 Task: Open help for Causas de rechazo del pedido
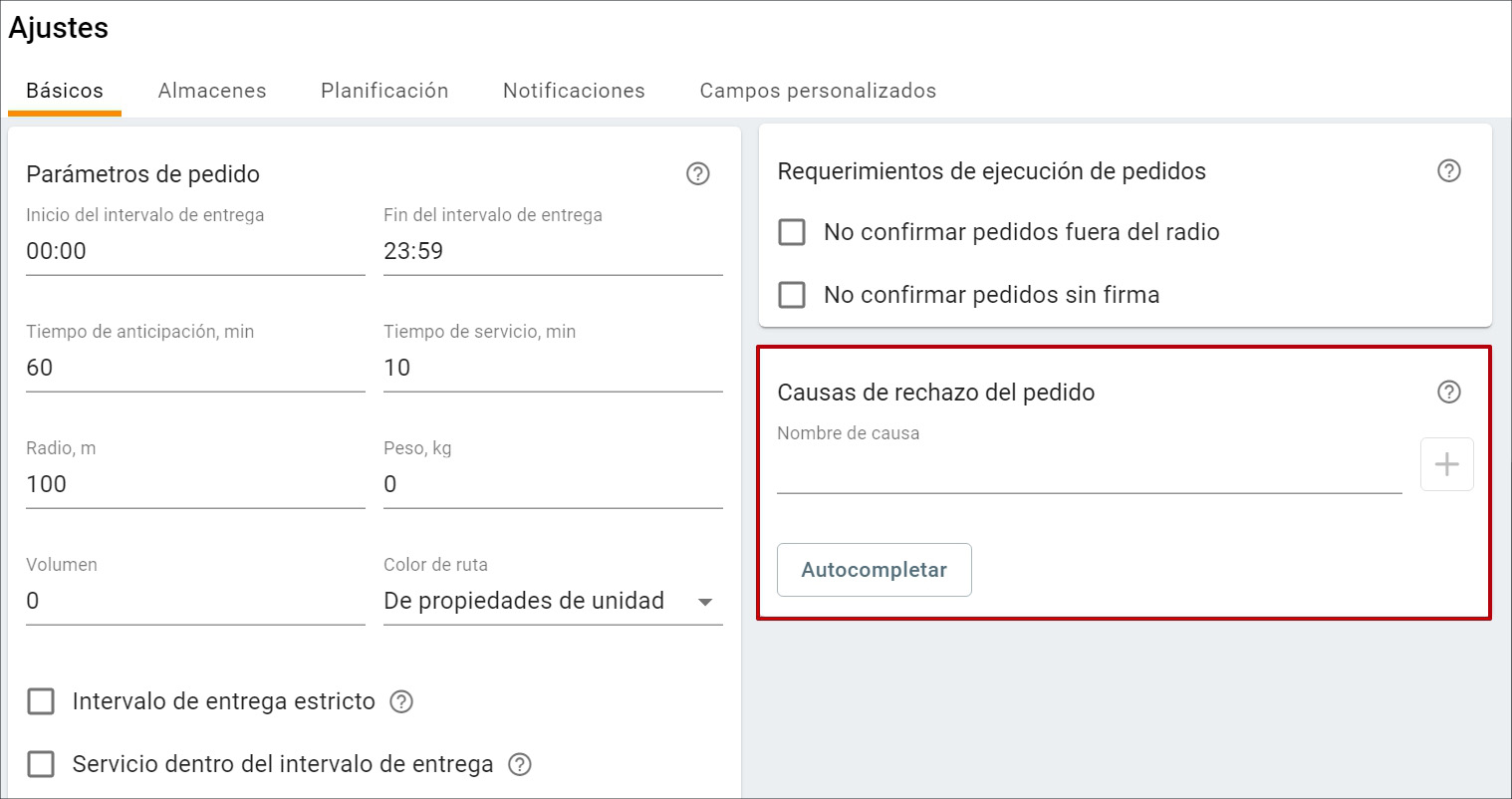(x=1448, y=393)
